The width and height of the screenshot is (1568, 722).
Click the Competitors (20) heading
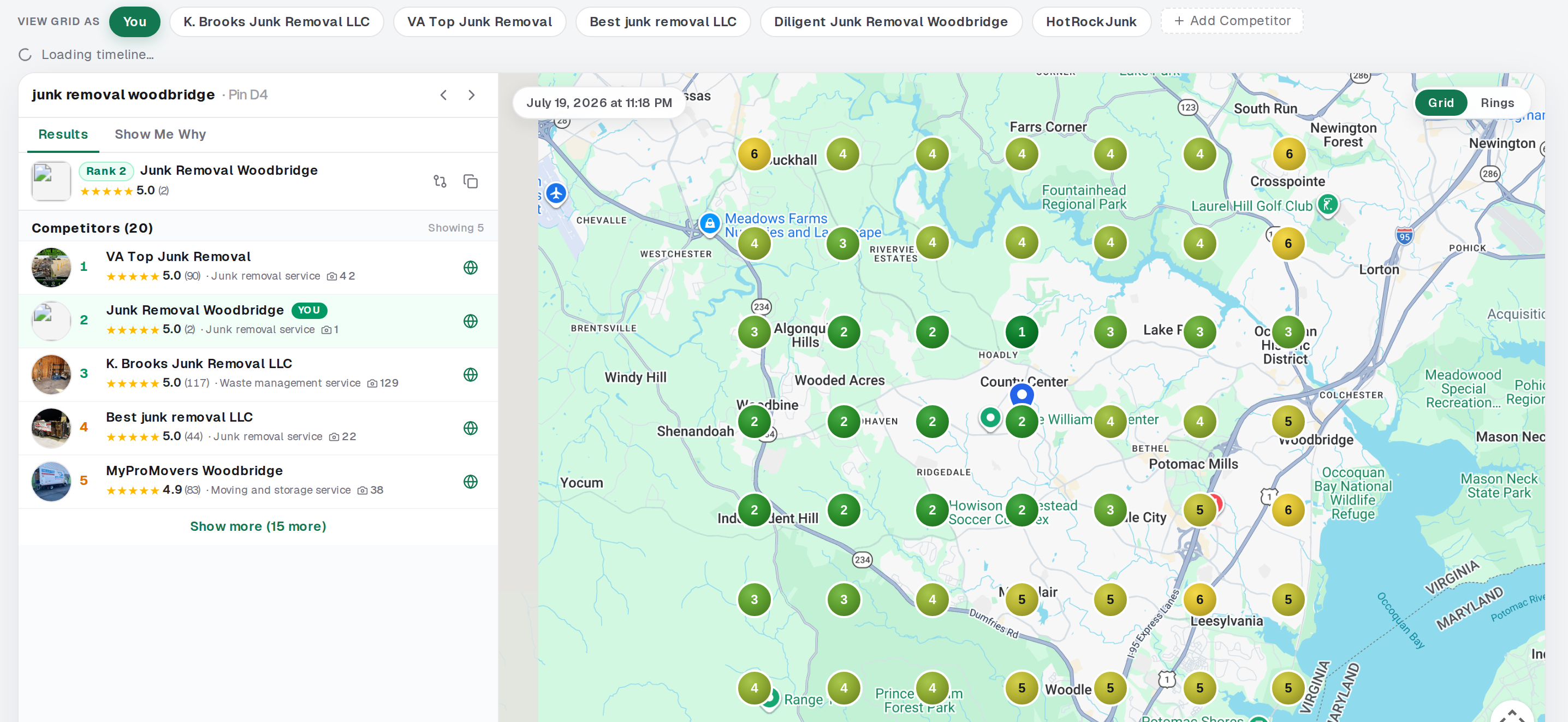click(92, 228)
